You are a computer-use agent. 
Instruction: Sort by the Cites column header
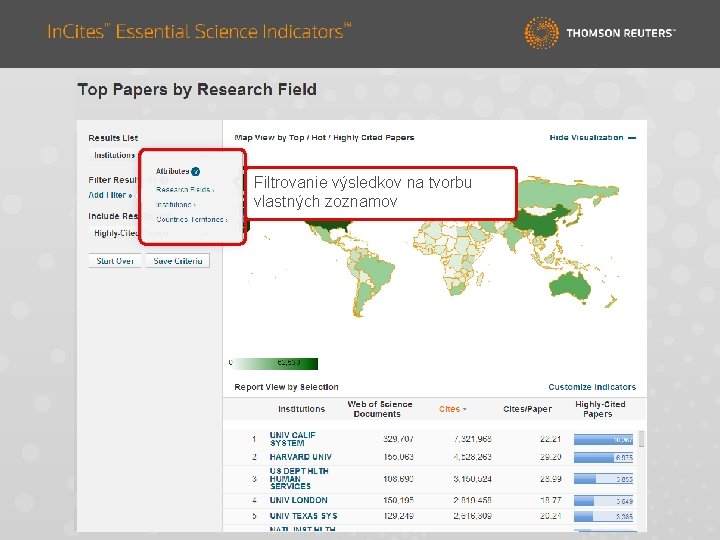[x=449, y=409]
